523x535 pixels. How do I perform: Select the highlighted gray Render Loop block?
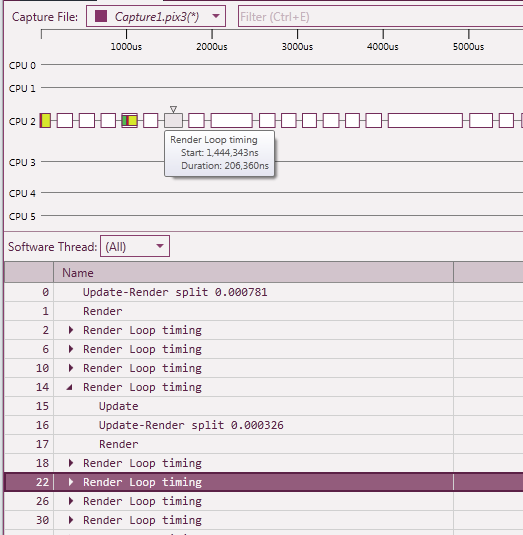tap(173, 121)
